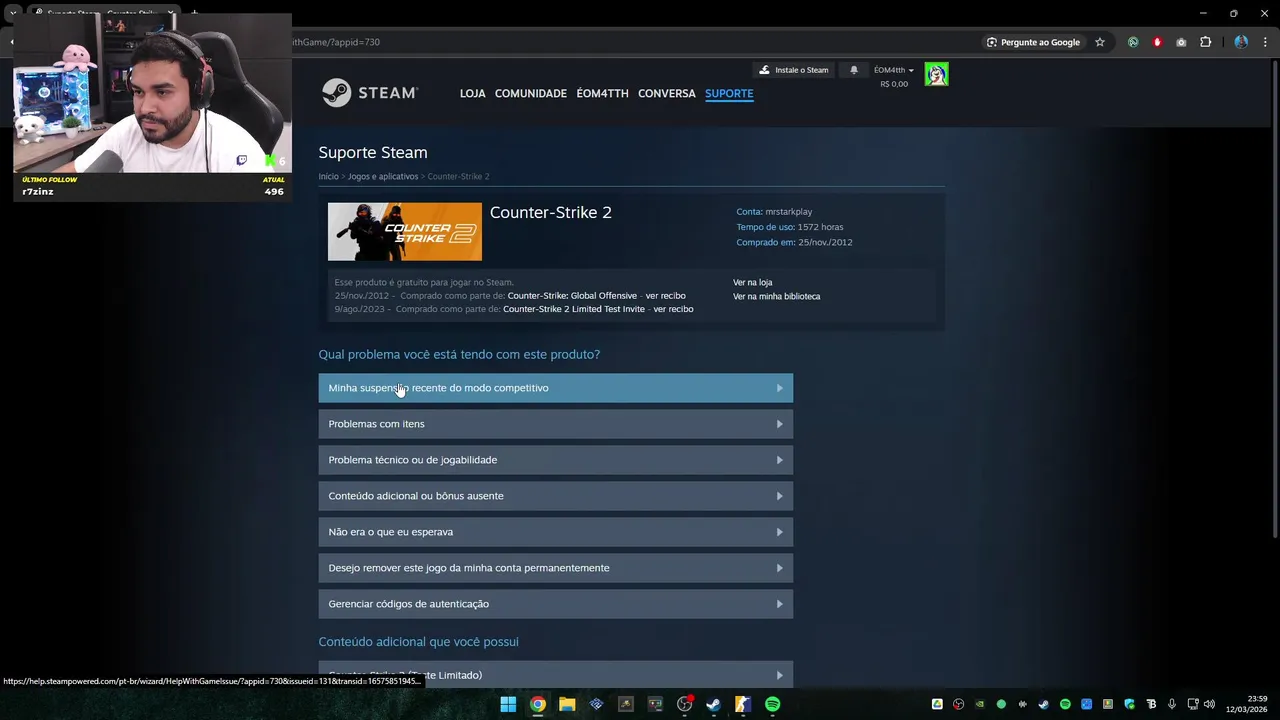
Task: Open the SUPORTE menu item
Action: 729,93
